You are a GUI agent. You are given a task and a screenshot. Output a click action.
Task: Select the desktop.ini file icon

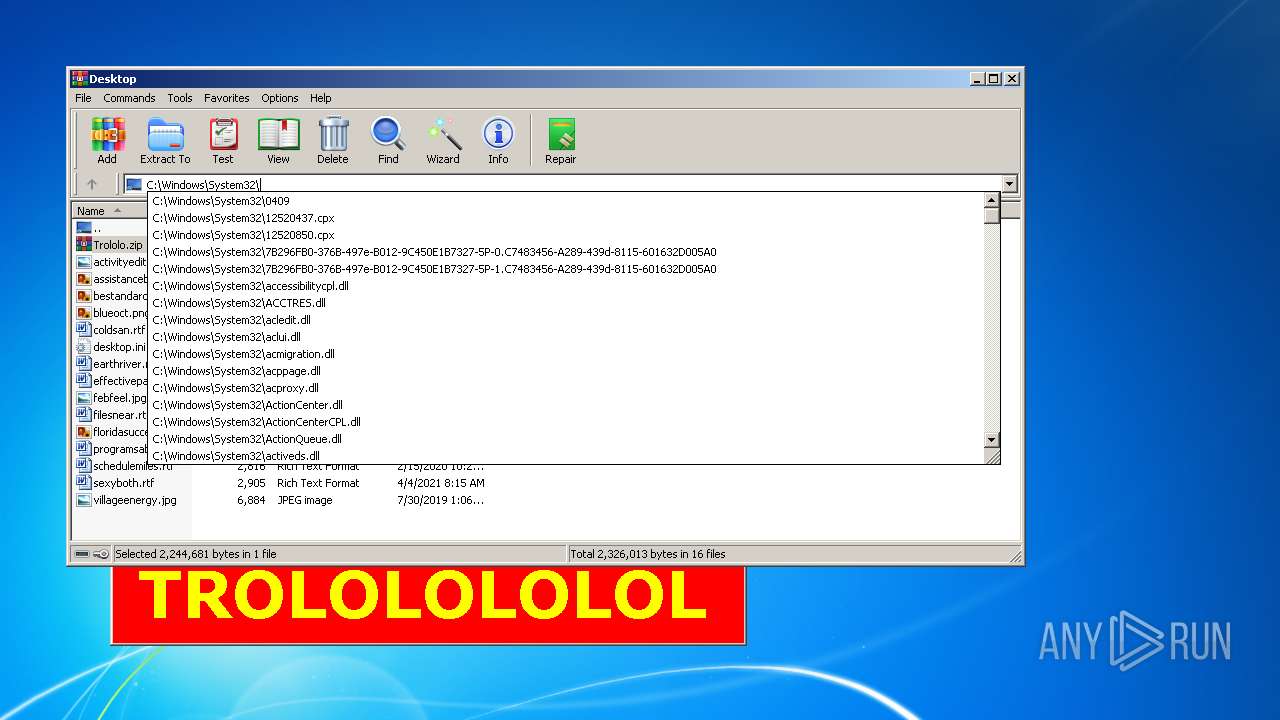pyautogui.click(x=84, y=347)
